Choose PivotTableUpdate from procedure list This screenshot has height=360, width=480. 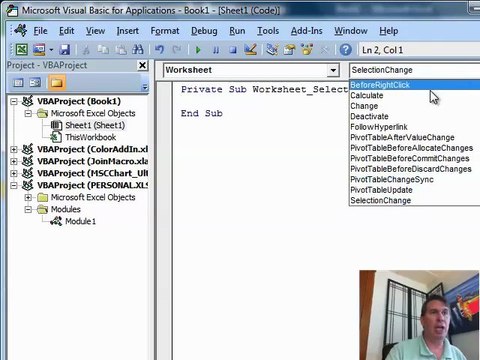(x=414, y=190)
